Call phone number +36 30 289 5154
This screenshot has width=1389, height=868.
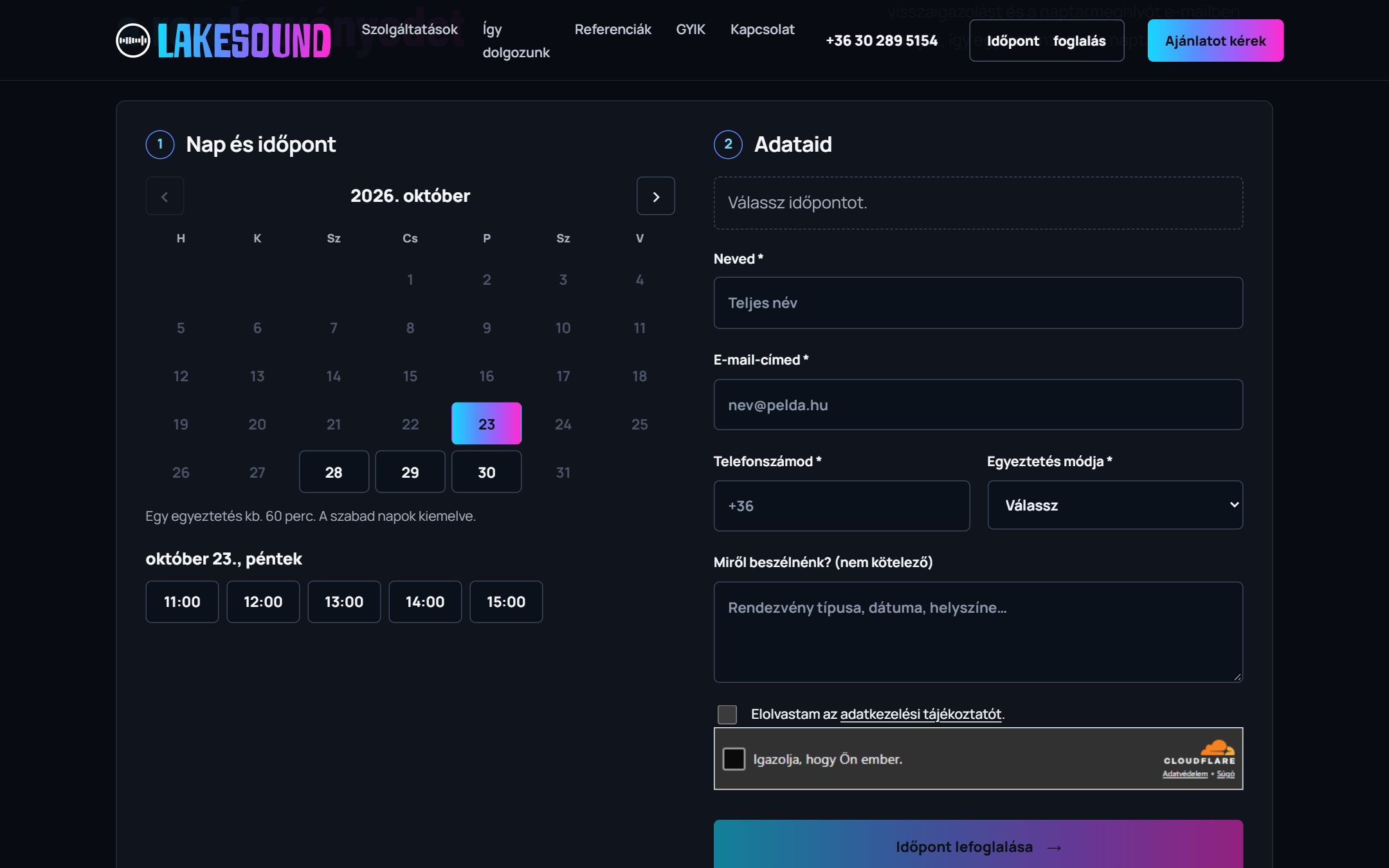(x=882, y=41)
